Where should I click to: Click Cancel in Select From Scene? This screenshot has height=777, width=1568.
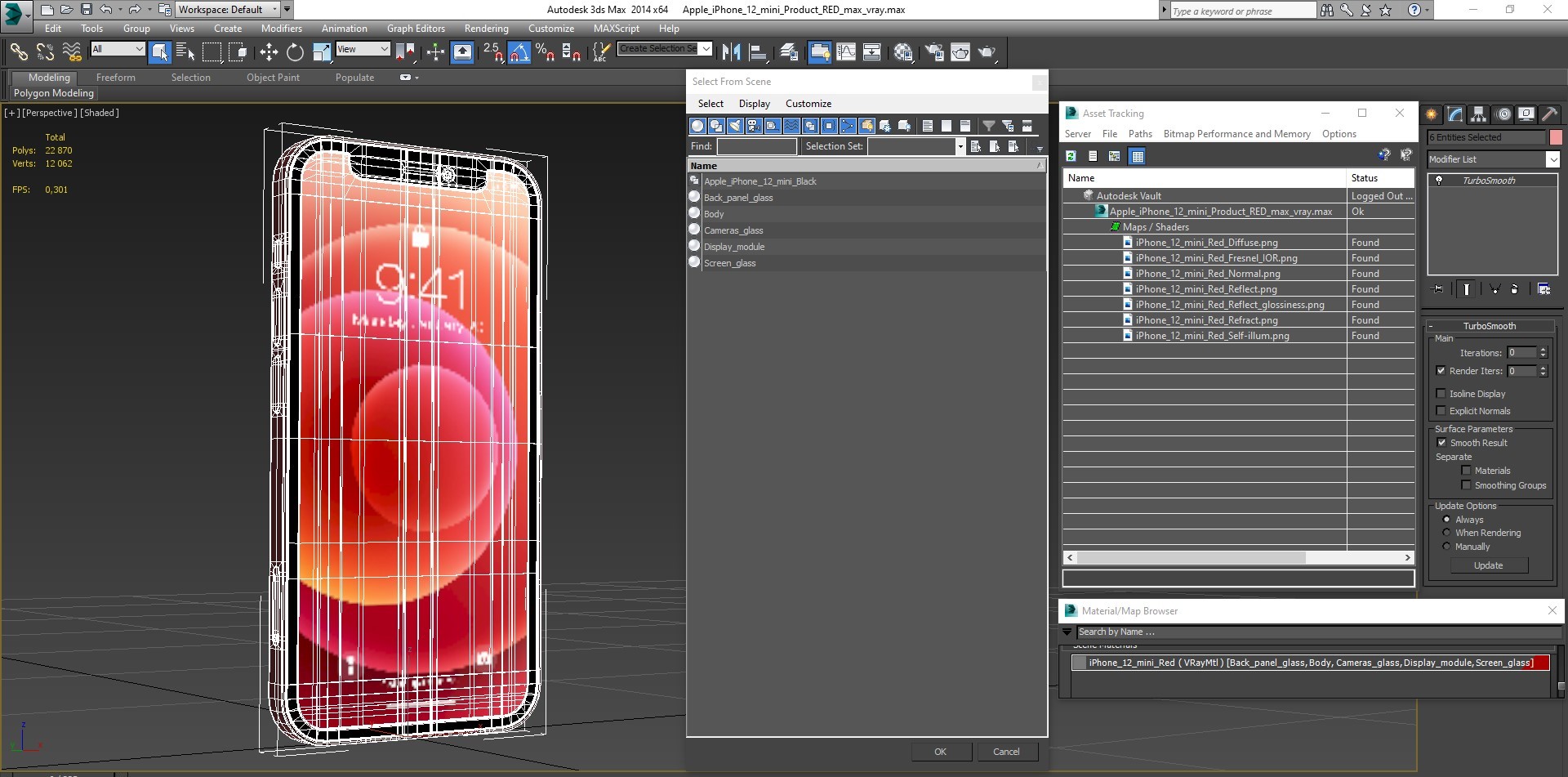pos(1005,752)
